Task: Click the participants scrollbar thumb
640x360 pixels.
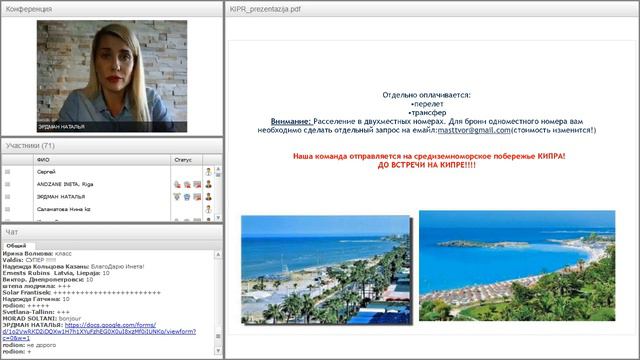Action: 218,175
